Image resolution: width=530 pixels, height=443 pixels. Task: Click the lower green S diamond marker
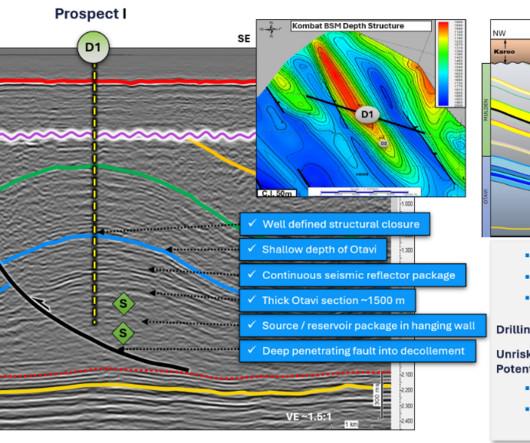[x=123, y=333]
